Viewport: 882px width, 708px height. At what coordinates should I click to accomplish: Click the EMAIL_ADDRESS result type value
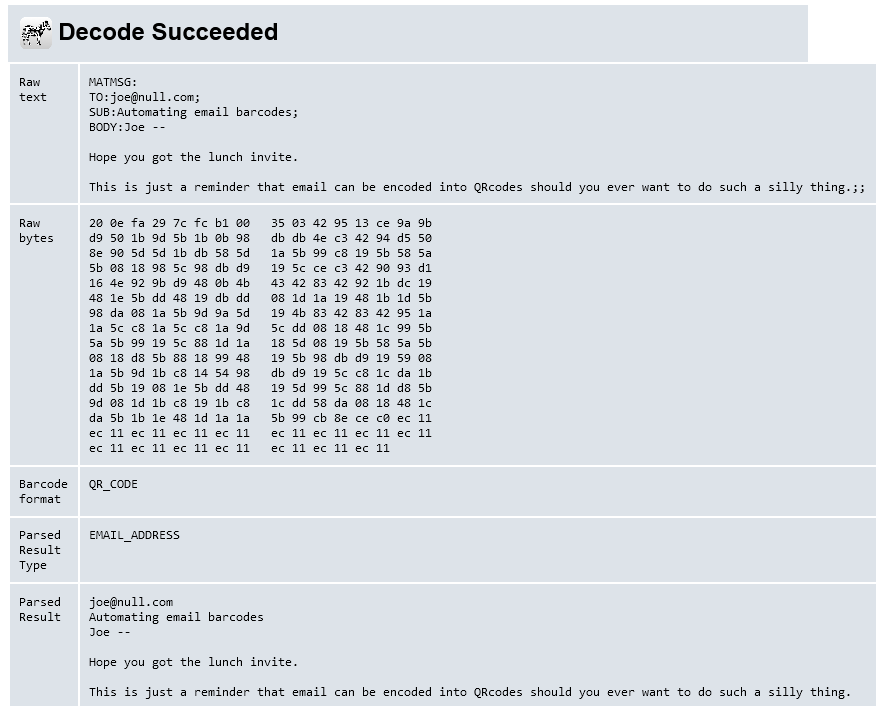tap(134, 535)
